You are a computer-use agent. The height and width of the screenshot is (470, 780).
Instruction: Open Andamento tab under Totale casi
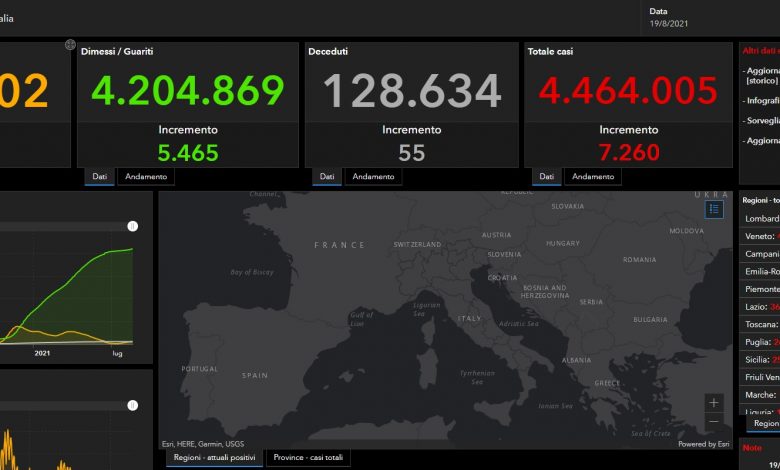[592, 177]
